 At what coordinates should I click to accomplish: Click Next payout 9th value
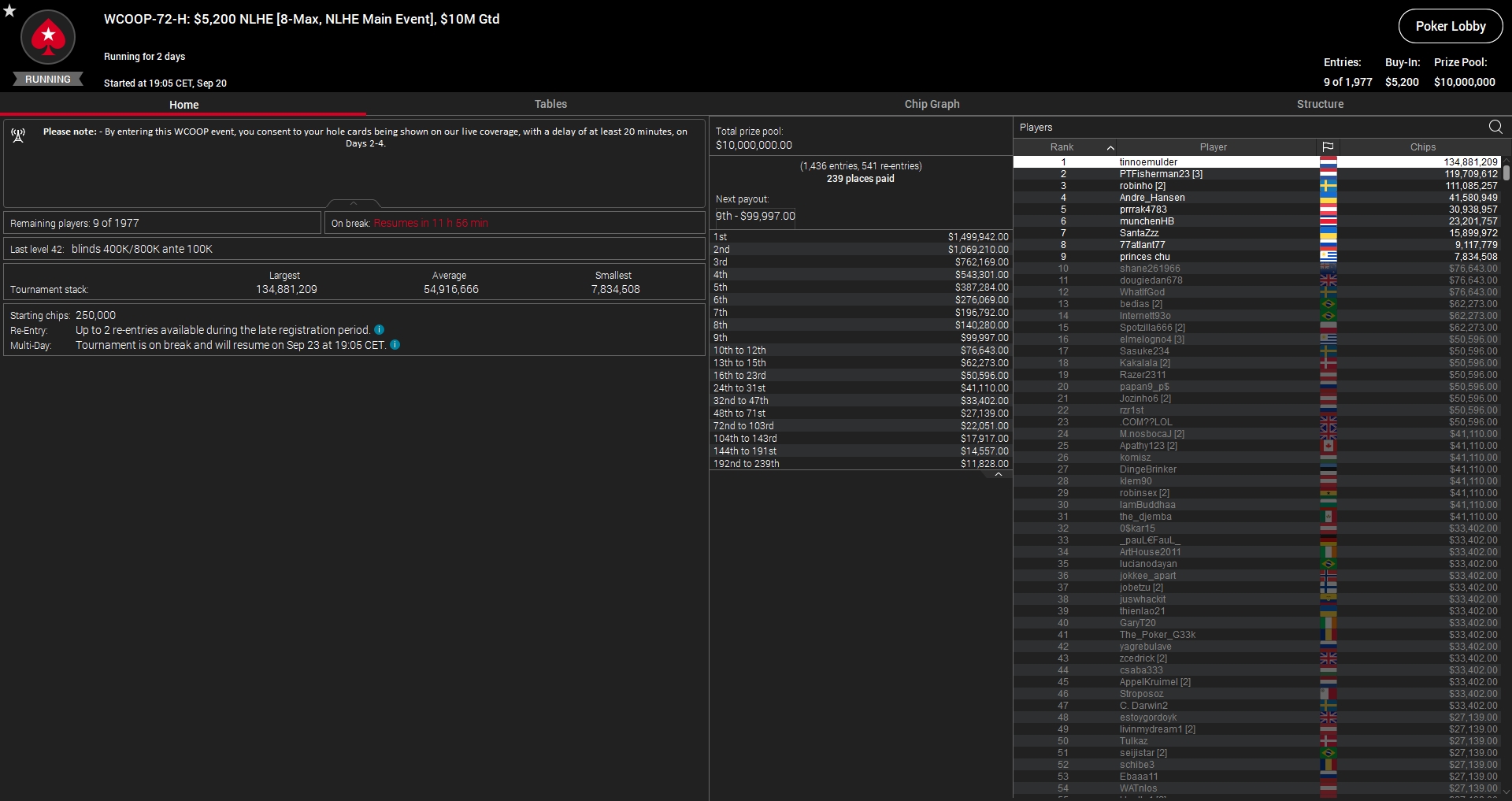755,216
